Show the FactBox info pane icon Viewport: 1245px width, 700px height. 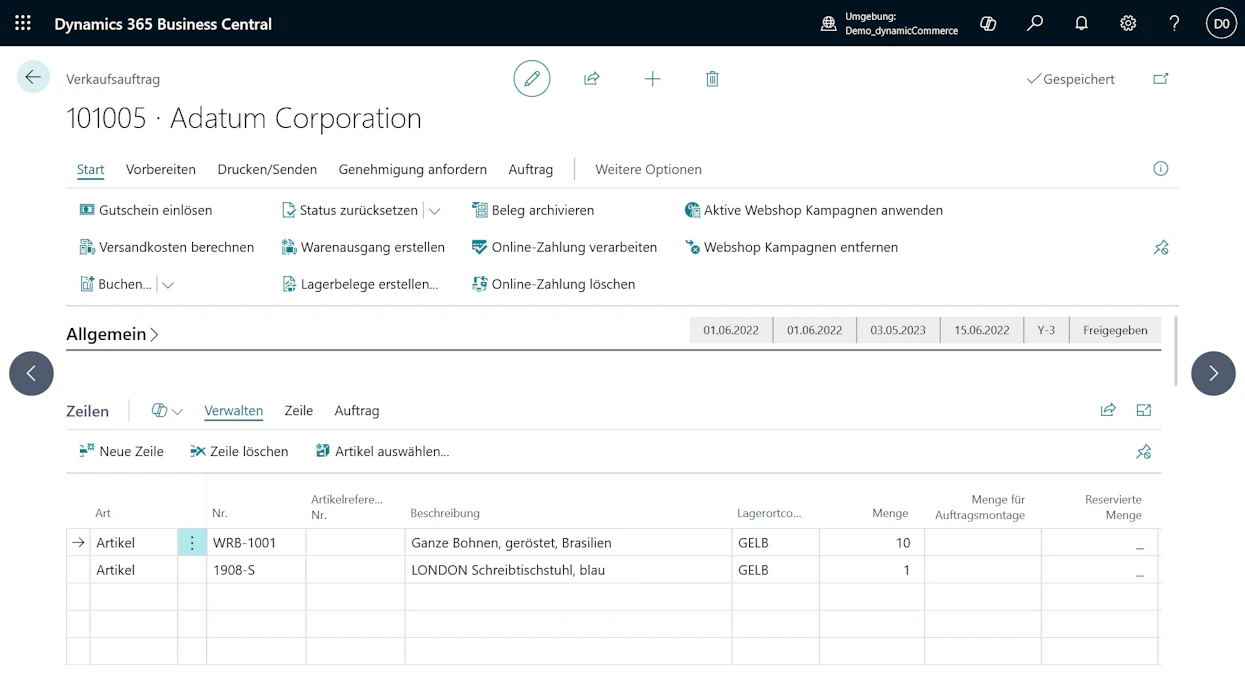(x=1161, y=169)
